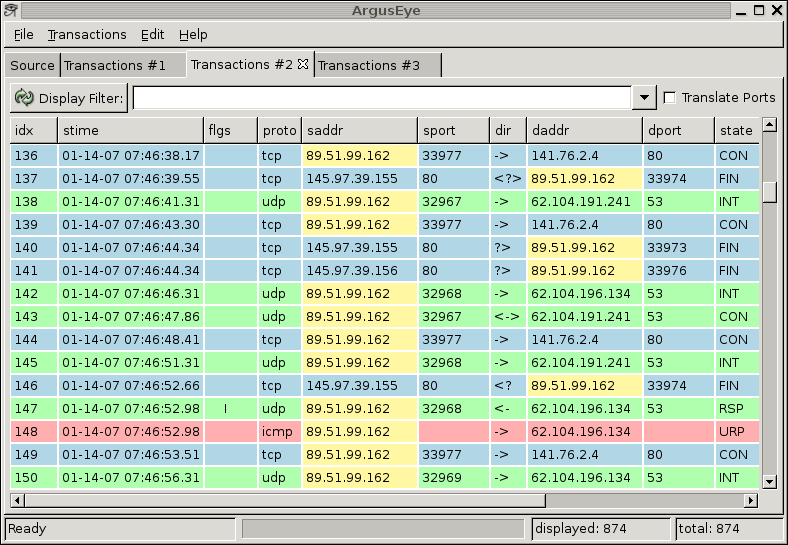Viewport: 788px width, 545px height.
Task: Open the Edit menu
Action: tap(152, 35)
